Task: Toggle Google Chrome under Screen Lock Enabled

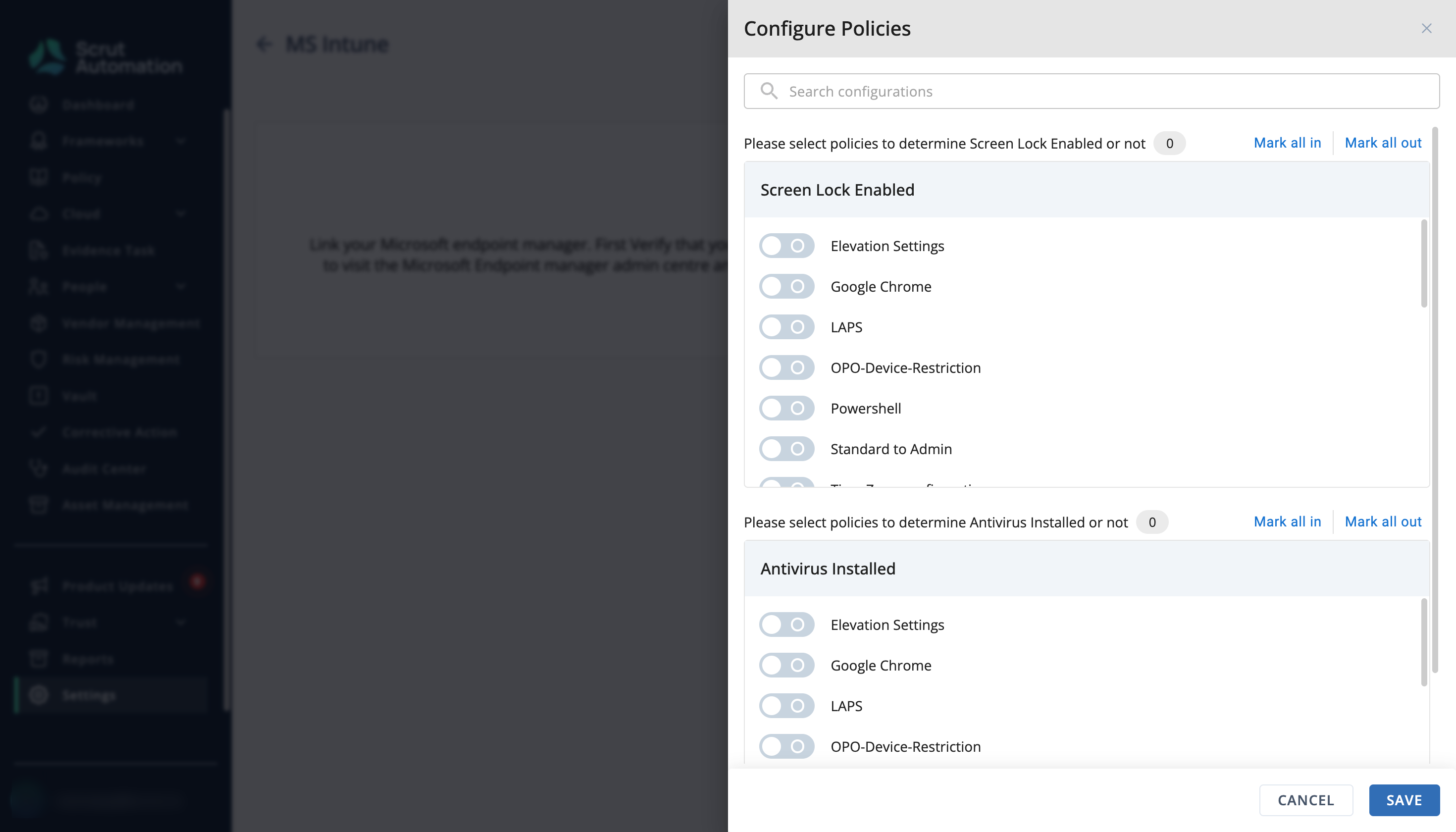Action: pos(786,286)
